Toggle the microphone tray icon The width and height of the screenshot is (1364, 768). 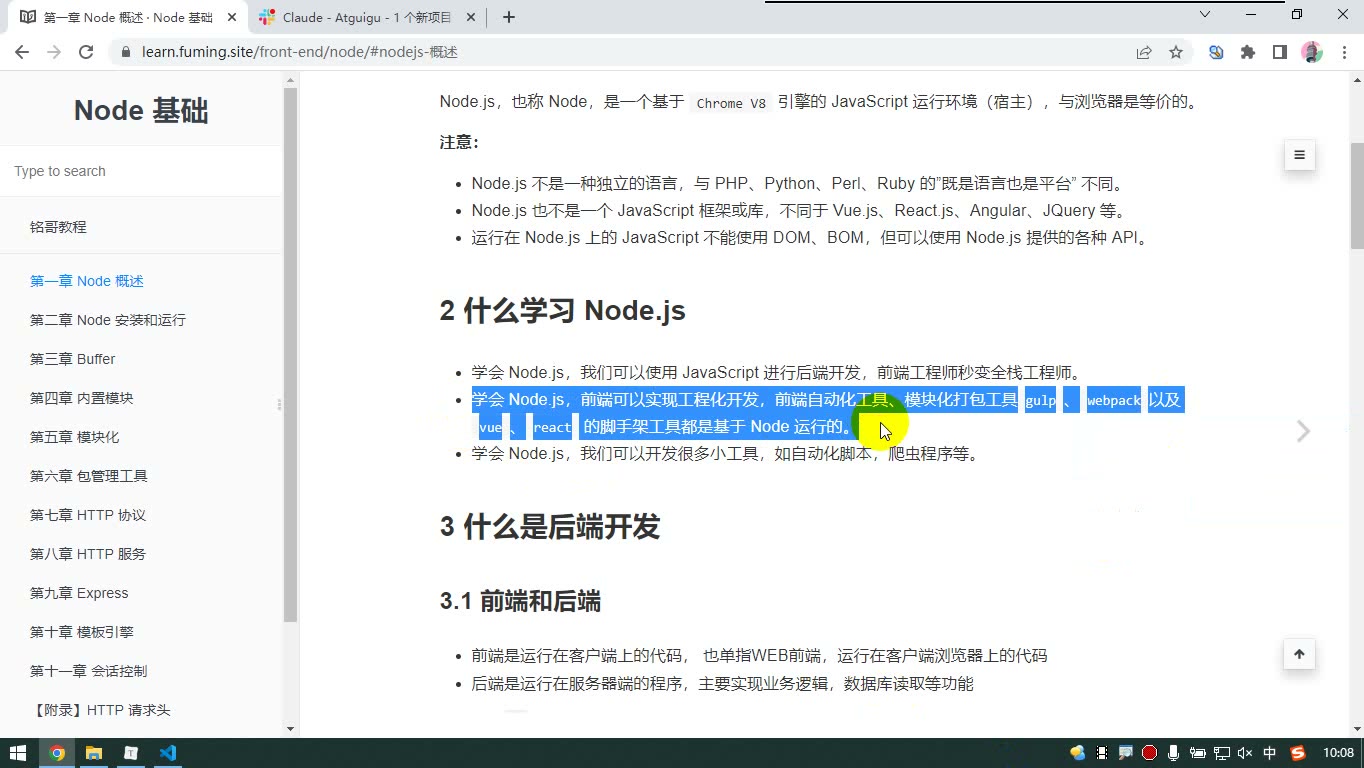1173,753
